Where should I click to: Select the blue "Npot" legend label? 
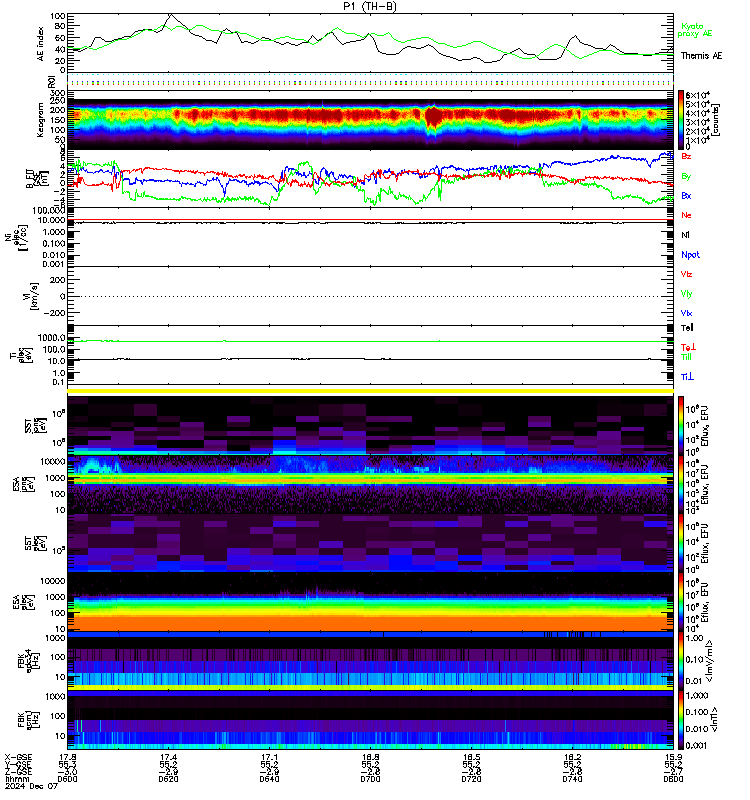(690, 255)
